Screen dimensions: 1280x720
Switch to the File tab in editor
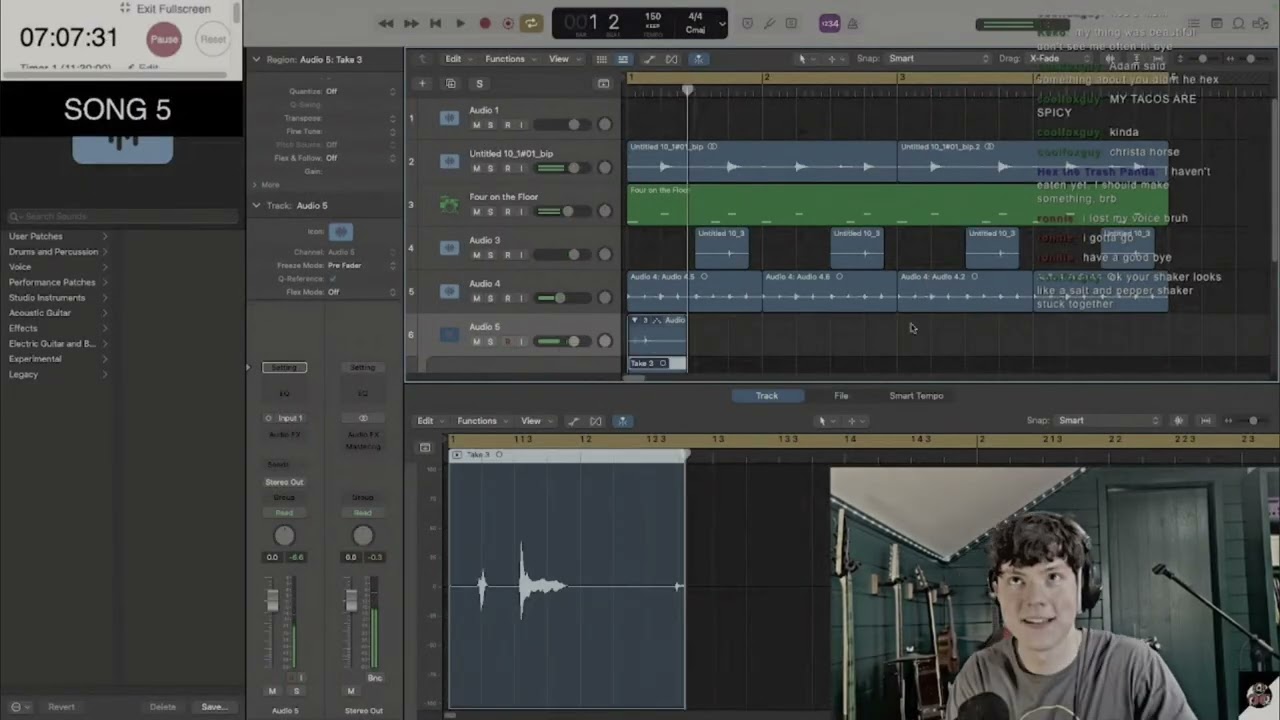click(x=841, y=396)
